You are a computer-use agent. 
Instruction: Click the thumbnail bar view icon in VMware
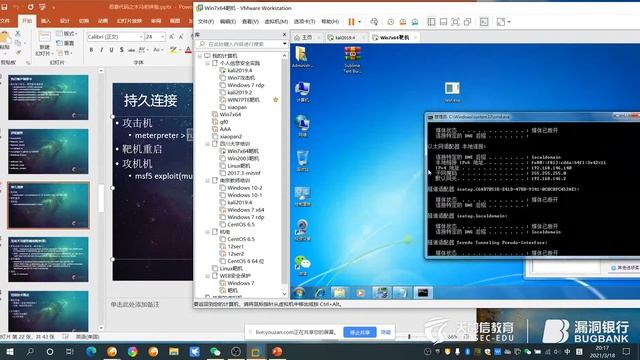pyautogui.click(x=443, y=22)
